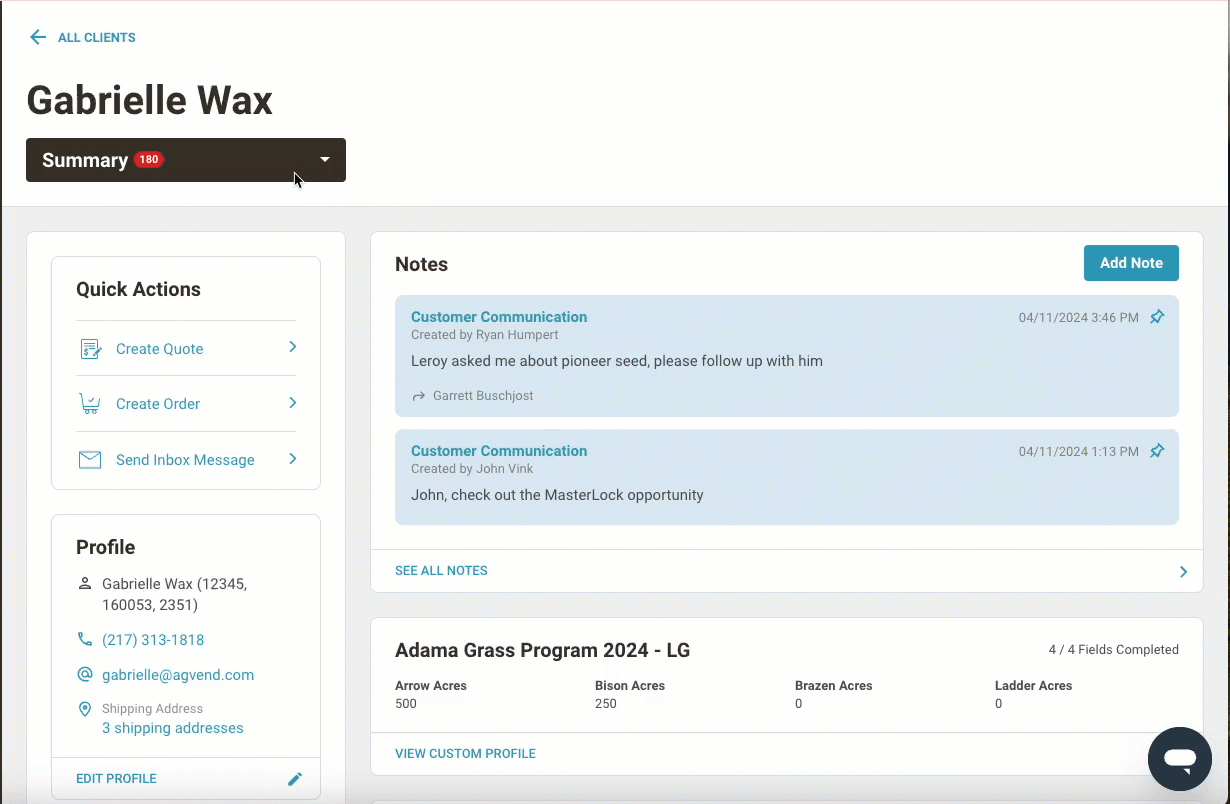Click SEE ALL NOTES
This screenshot has height=804, width=1230.
441,571
